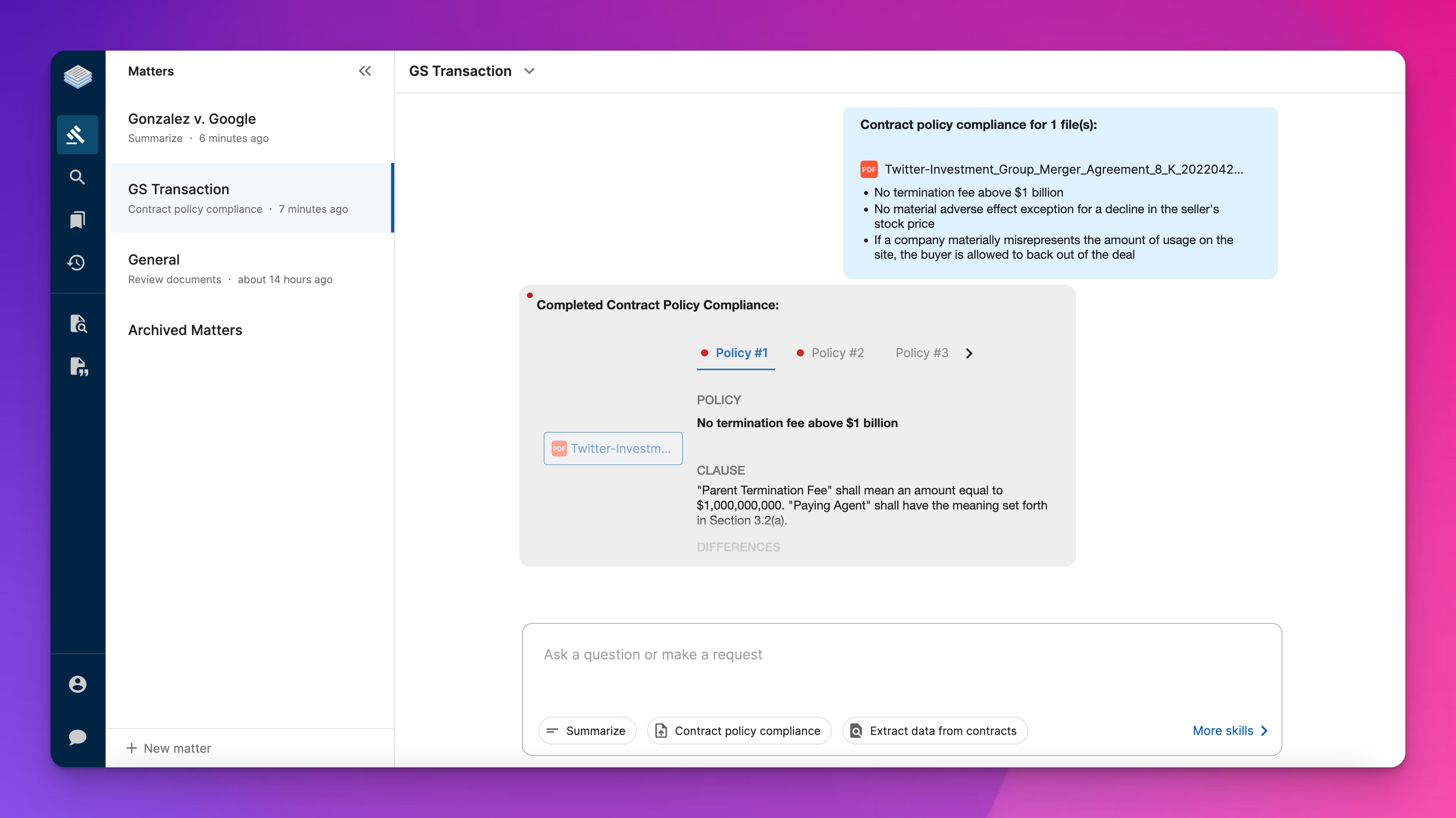Open the user profile icon
The height and width of the screenshot is (818, 1456).
pyautogui.click(x=77, y=684)
